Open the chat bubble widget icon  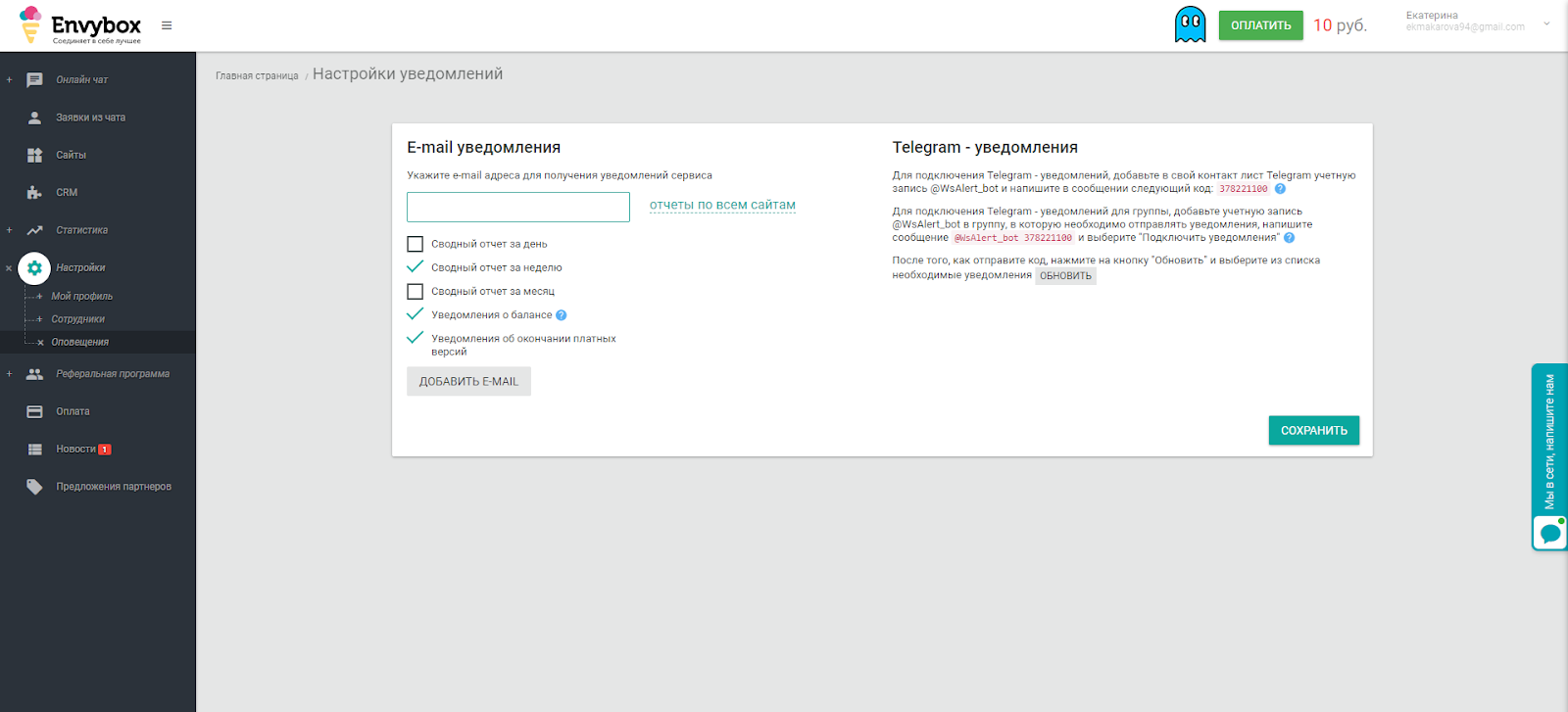tap(1549, 534)
